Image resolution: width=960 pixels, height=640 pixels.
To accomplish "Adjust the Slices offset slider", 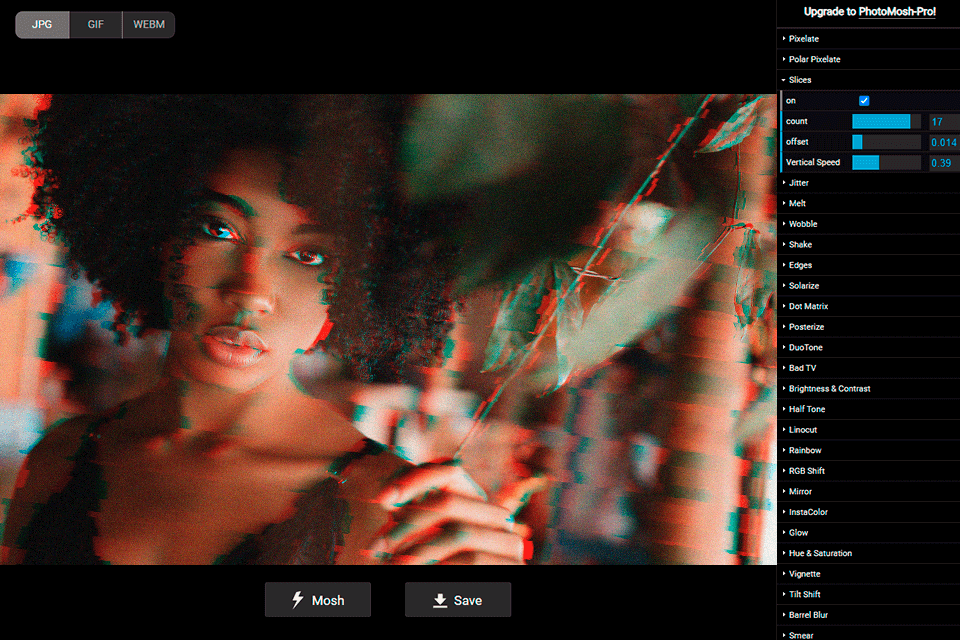I will (x=886, y=142).
